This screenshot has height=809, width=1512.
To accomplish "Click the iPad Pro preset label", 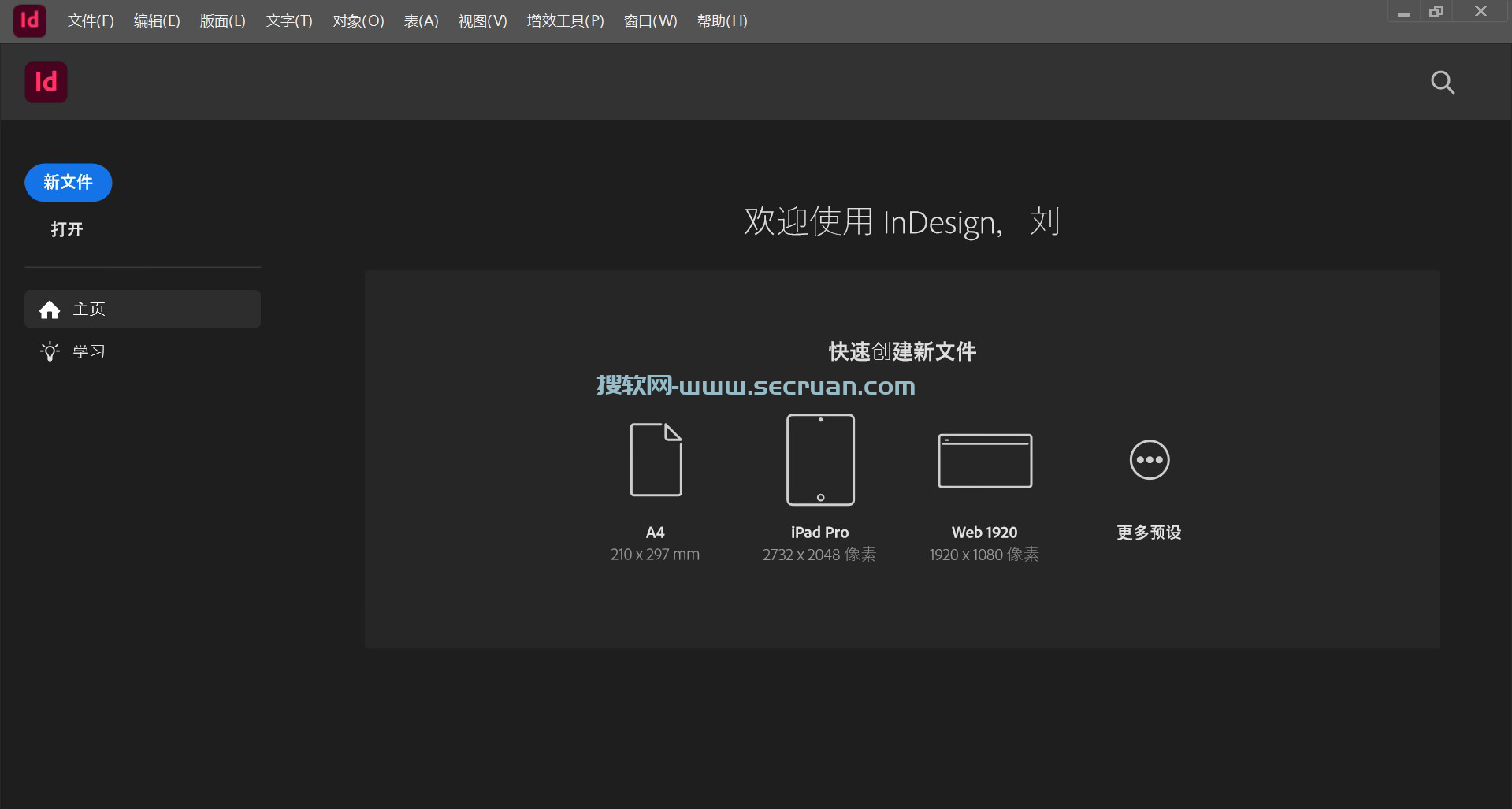I will click(x=820, y=533).
